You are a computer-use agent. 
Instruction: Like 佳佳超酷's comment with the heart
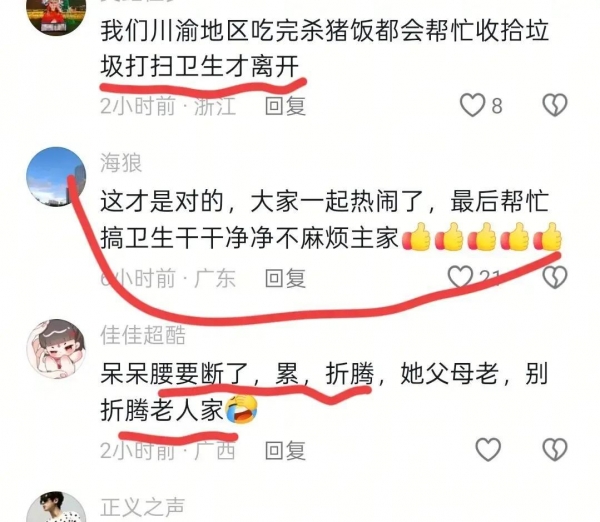488,449
